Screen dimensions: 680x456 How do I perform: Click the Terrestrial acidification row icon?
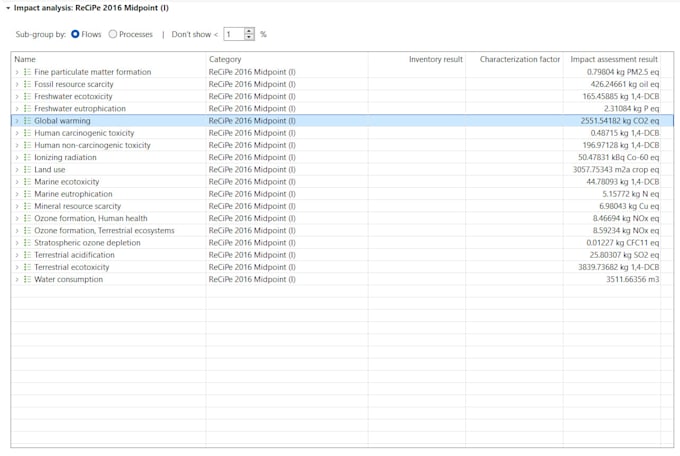pos(27,255)
